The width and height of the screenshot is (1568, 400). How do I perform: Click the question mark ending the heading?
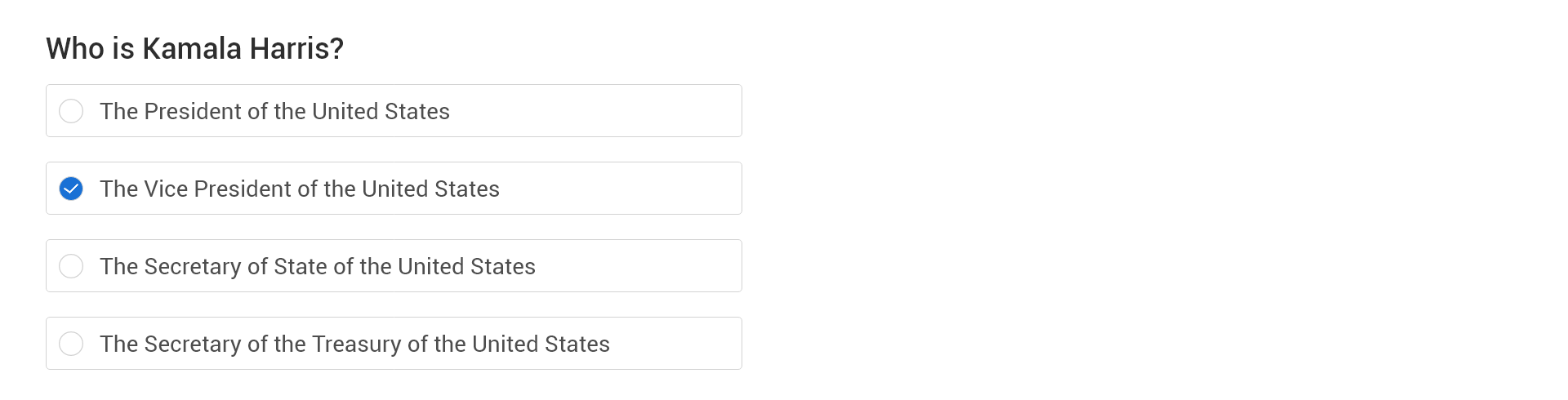pos(336,48)
